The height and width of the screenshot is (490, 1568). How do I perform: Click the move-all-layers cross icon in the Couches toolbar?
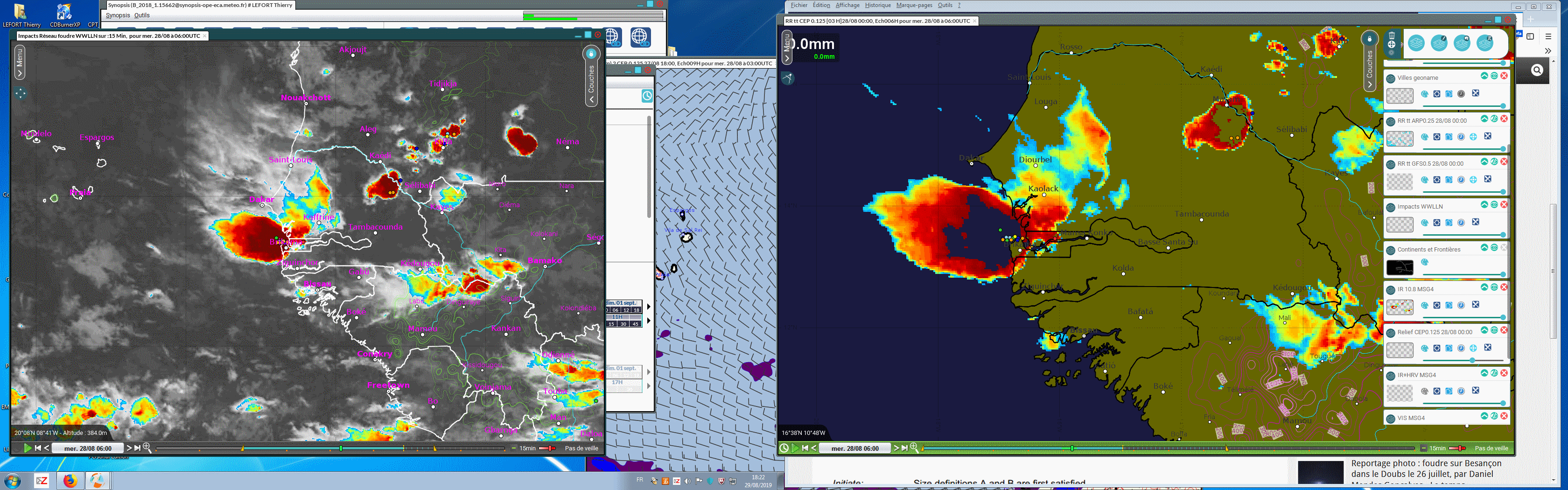click(x=1392, y=44)
